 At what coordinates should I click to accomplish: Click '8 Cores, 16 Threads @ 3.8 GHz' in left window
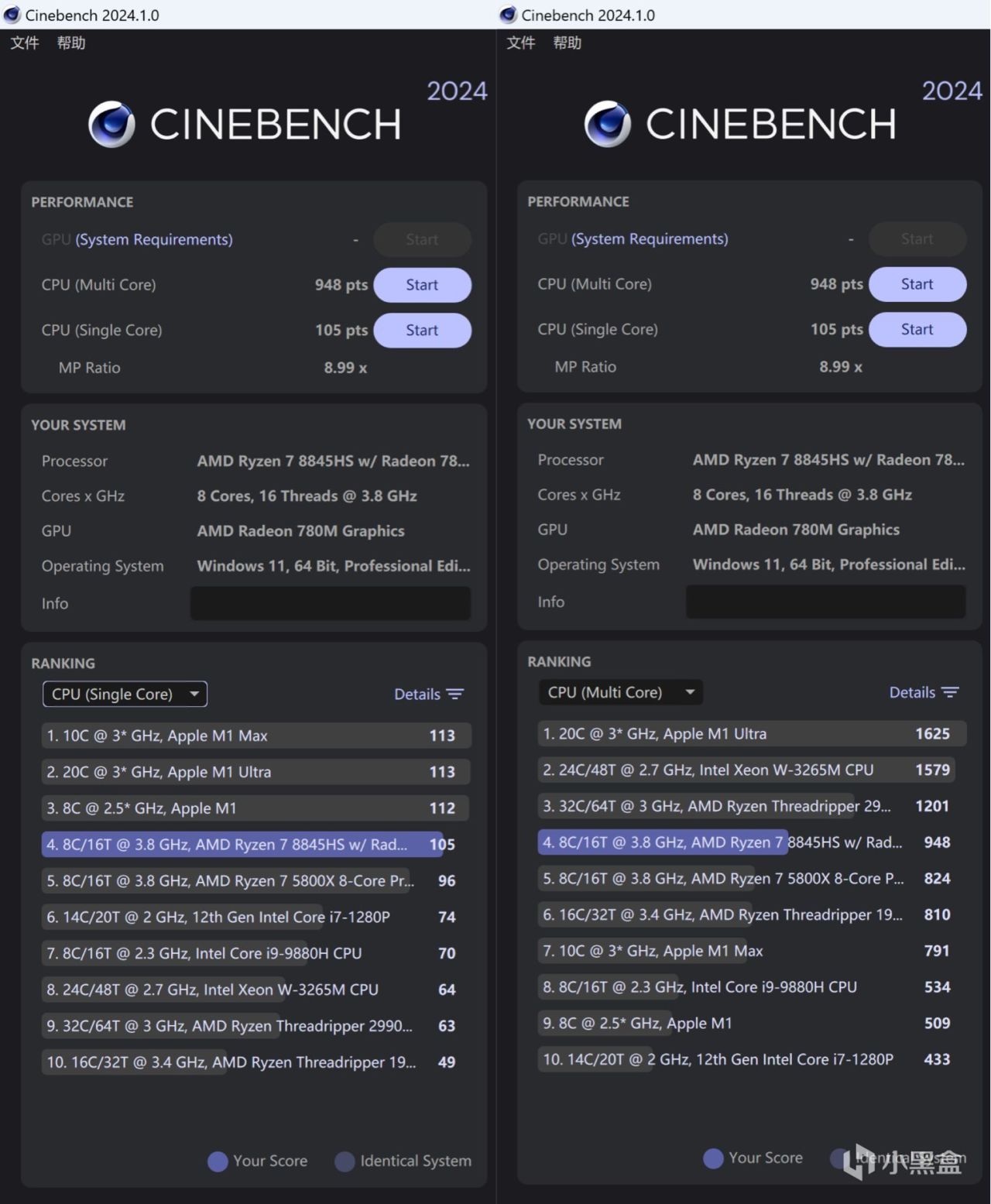click(x=307, y=496)
